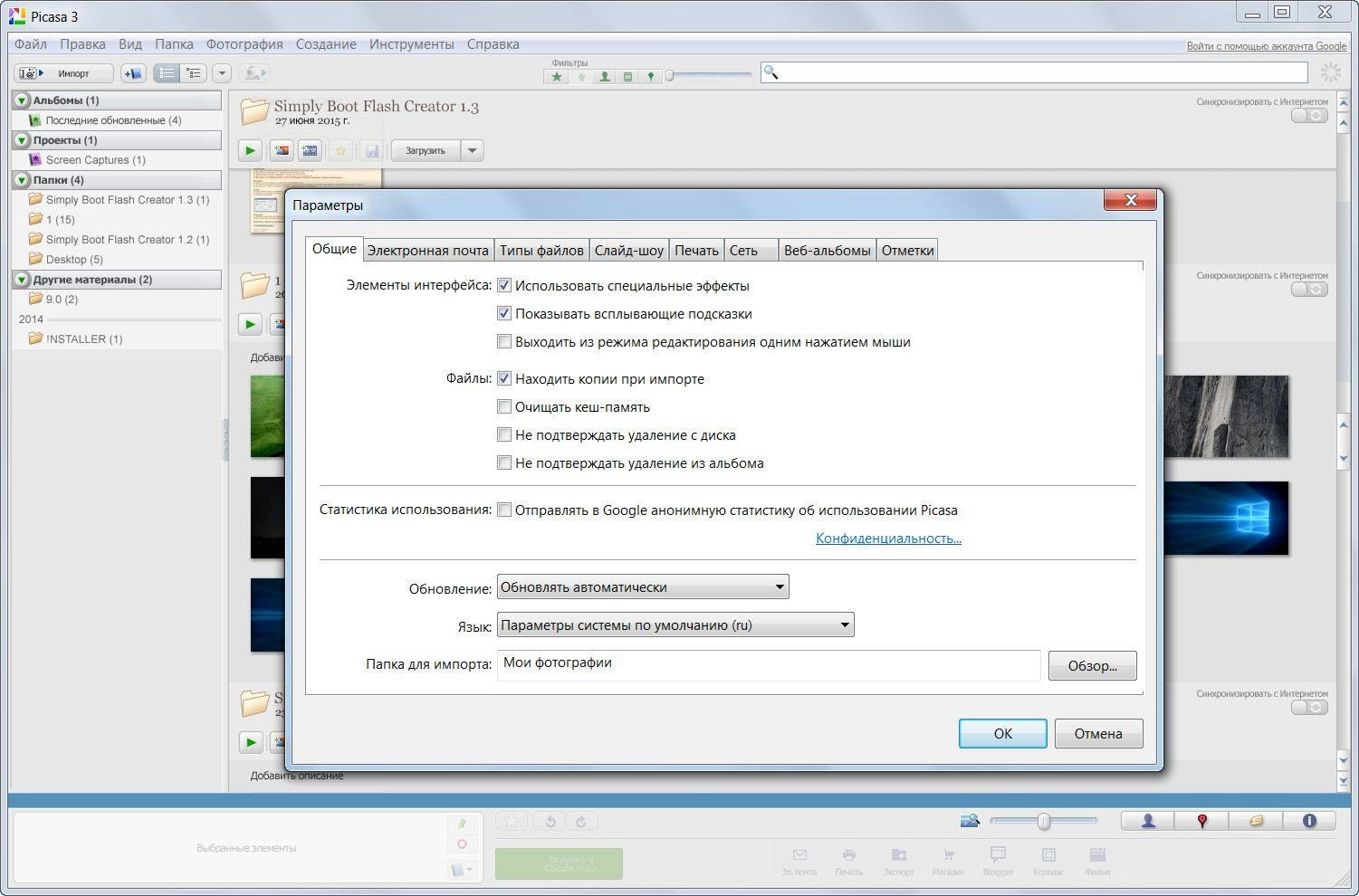Open the Places map pin panel

(x=1201, y=821)
